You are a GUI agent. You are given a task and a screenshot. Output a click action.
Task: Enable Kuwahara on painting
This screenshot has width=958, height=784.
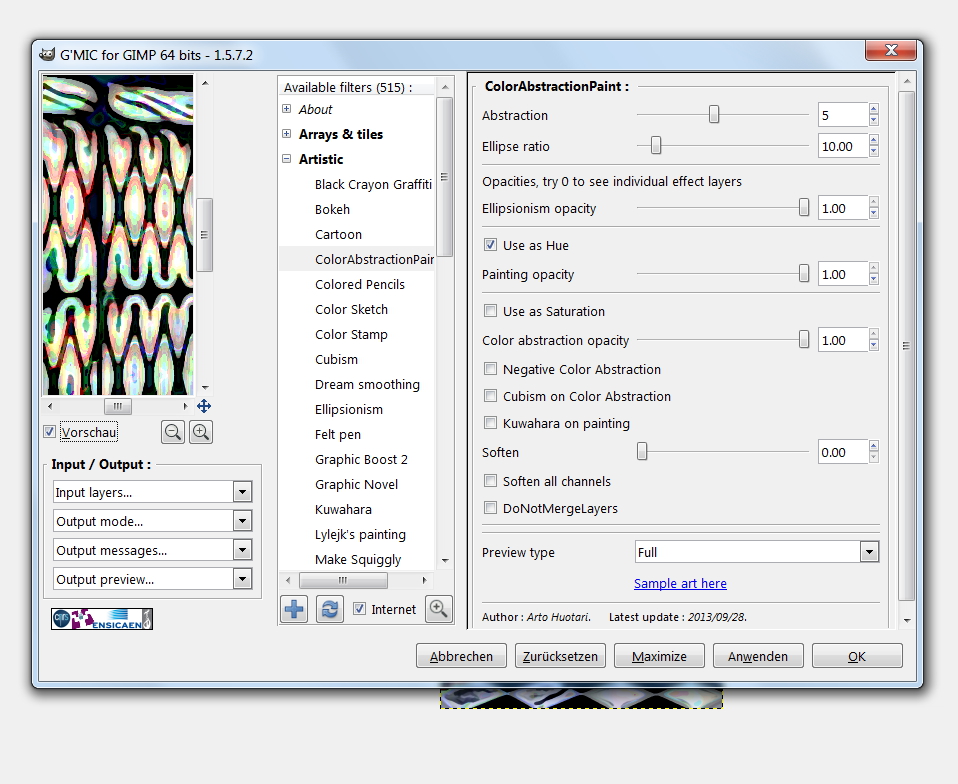click(x=490, y=423)
